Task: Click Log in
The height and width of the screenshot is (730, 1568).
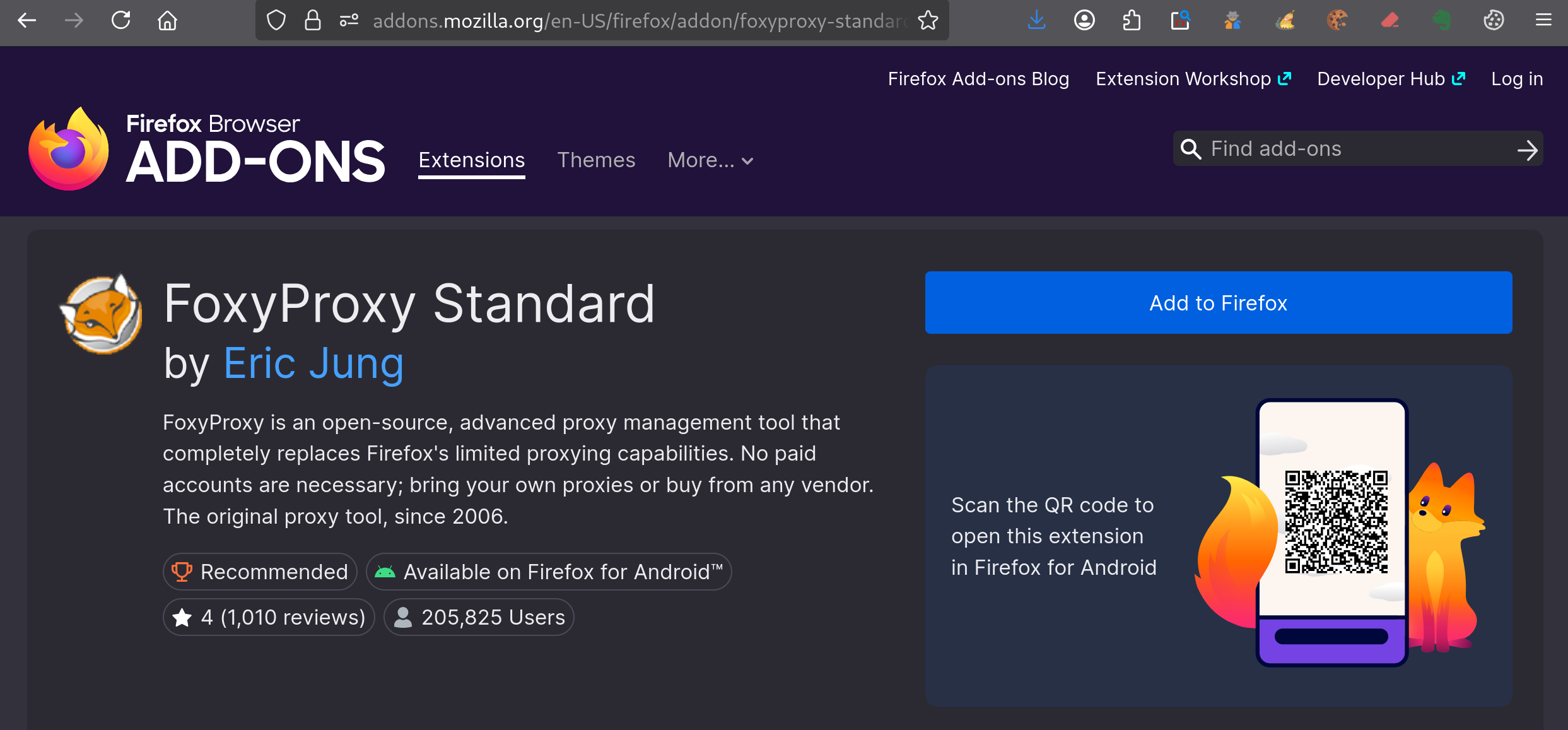Action: pyautogui.click(x=1517, y=79)
